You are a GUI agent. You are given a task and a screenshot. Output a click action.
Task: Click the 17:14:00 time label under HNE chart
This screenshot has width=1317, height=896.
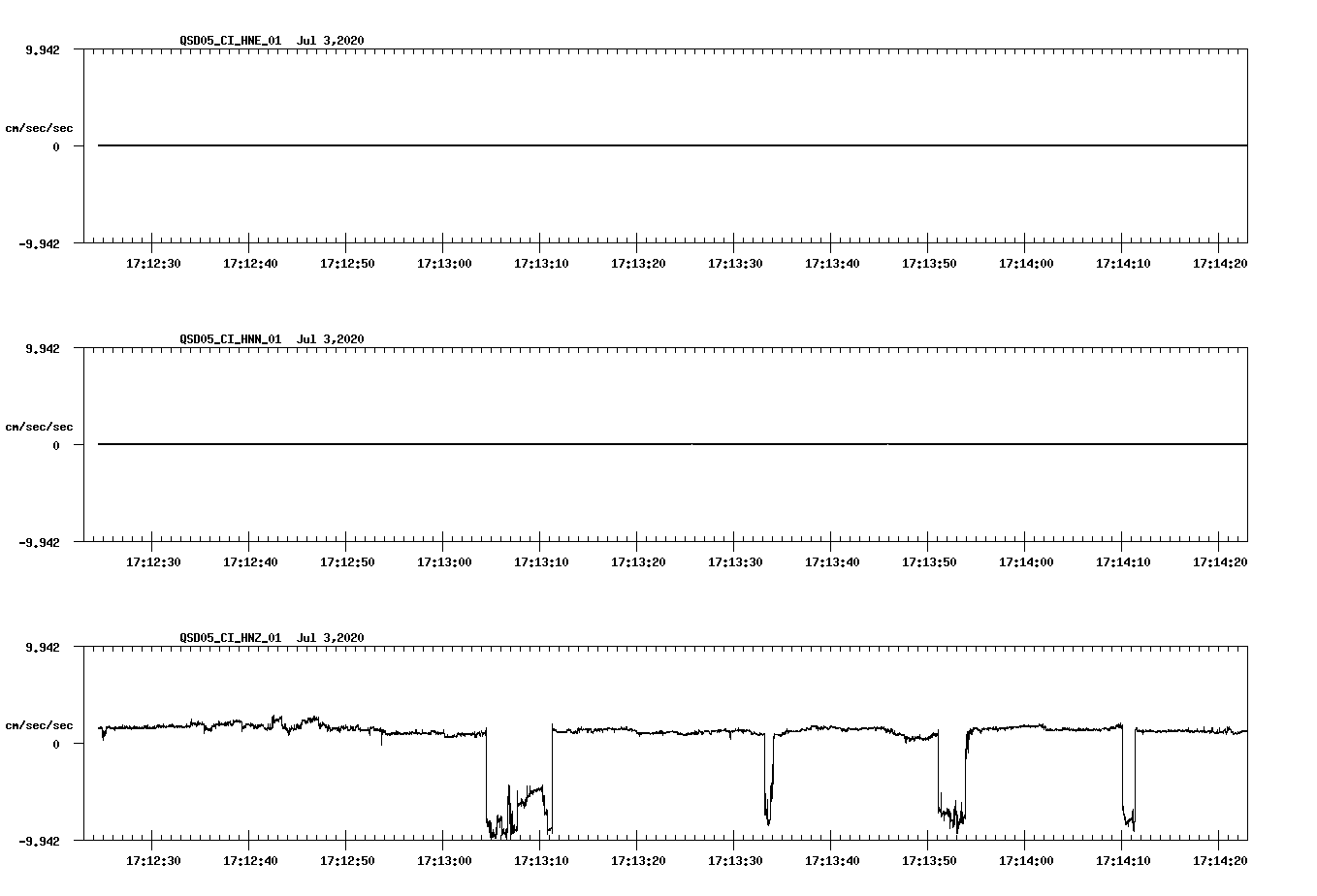coord(1026,263)
